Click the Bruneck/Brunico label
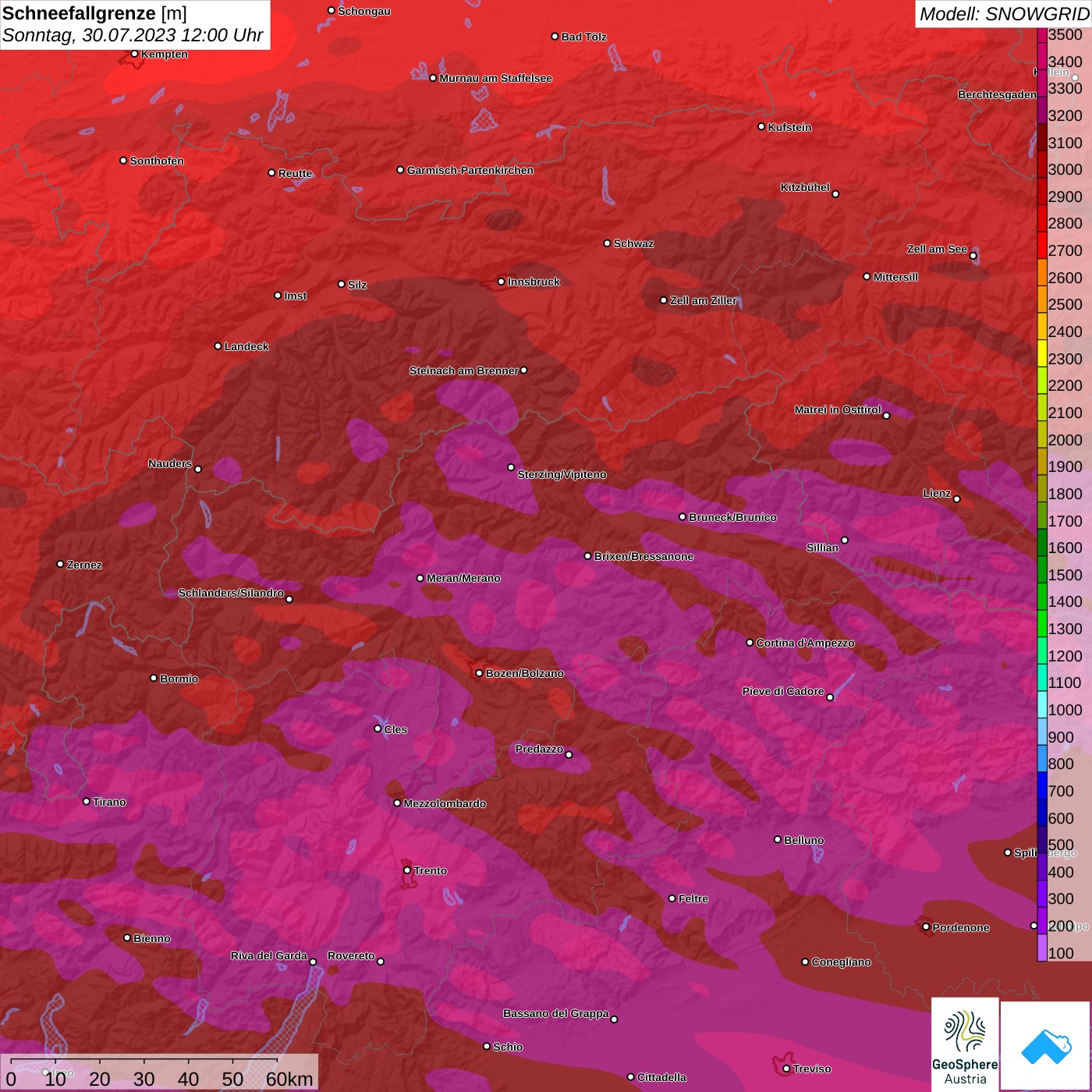1092x1092 pixels. 732,517
